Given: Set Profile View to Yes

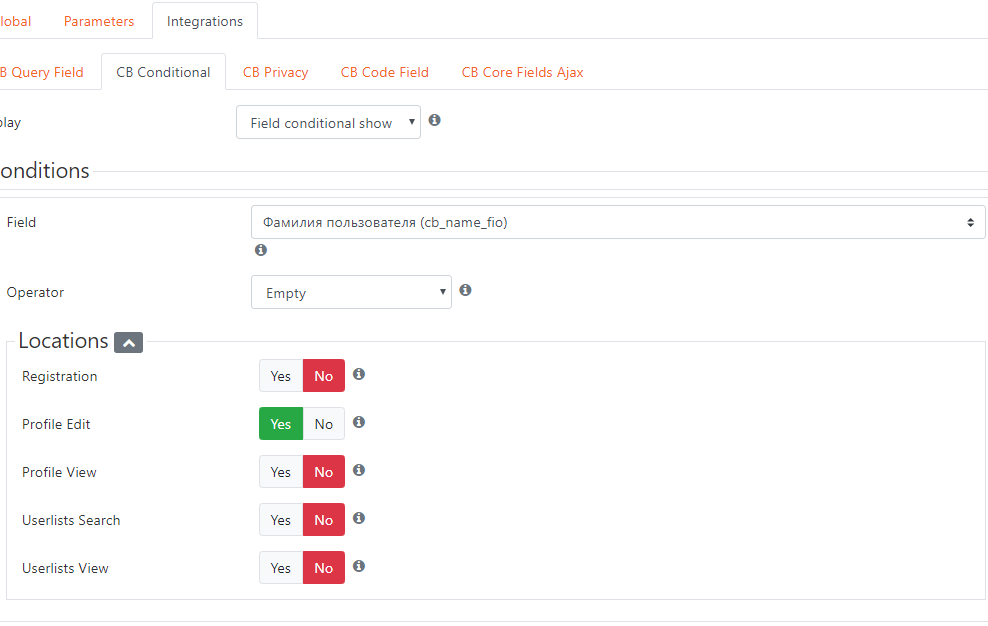Looking at the screenshot, I should (281, 472).
